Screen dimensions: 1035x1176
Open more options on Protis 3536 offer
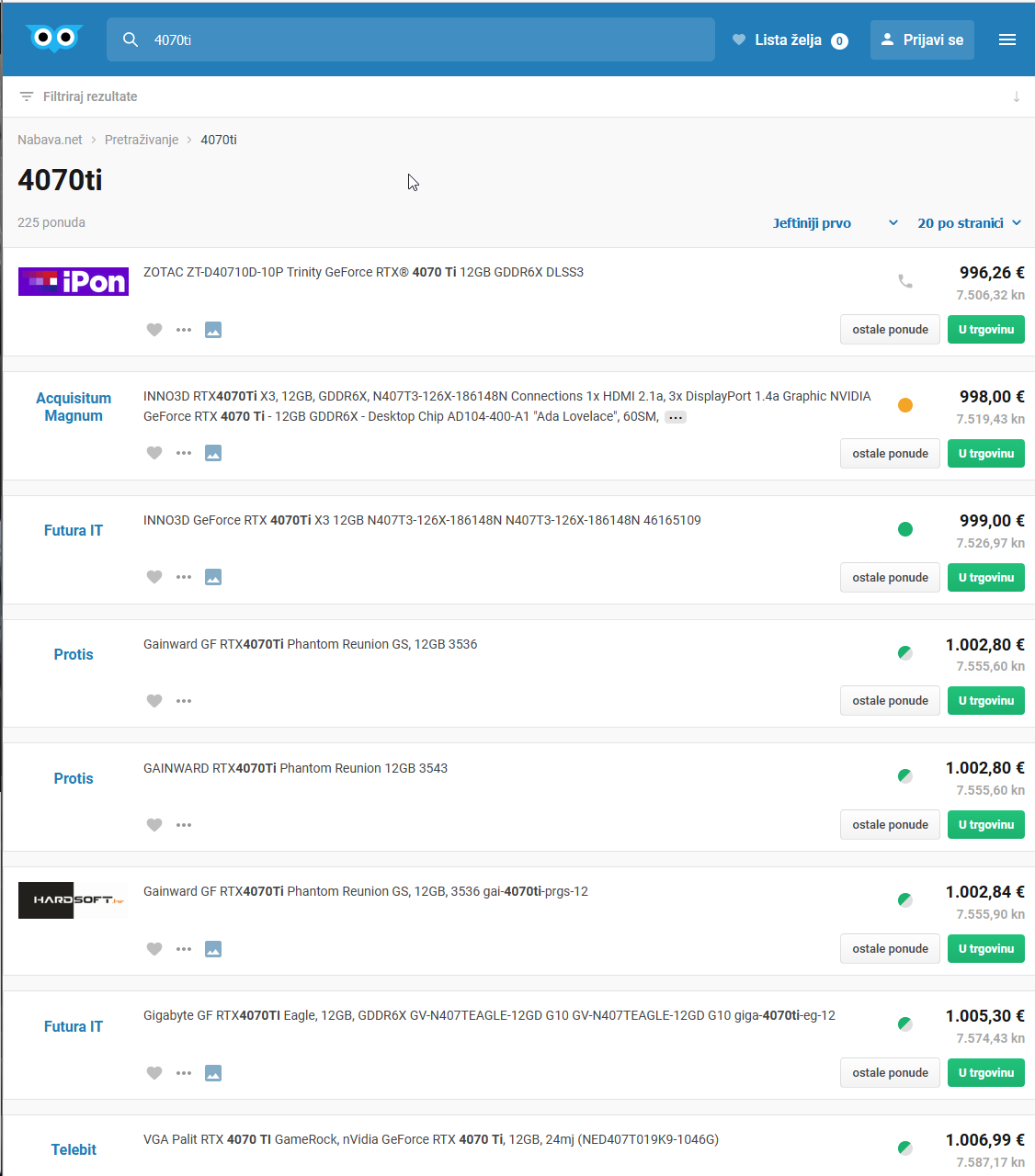click(184, 701)
